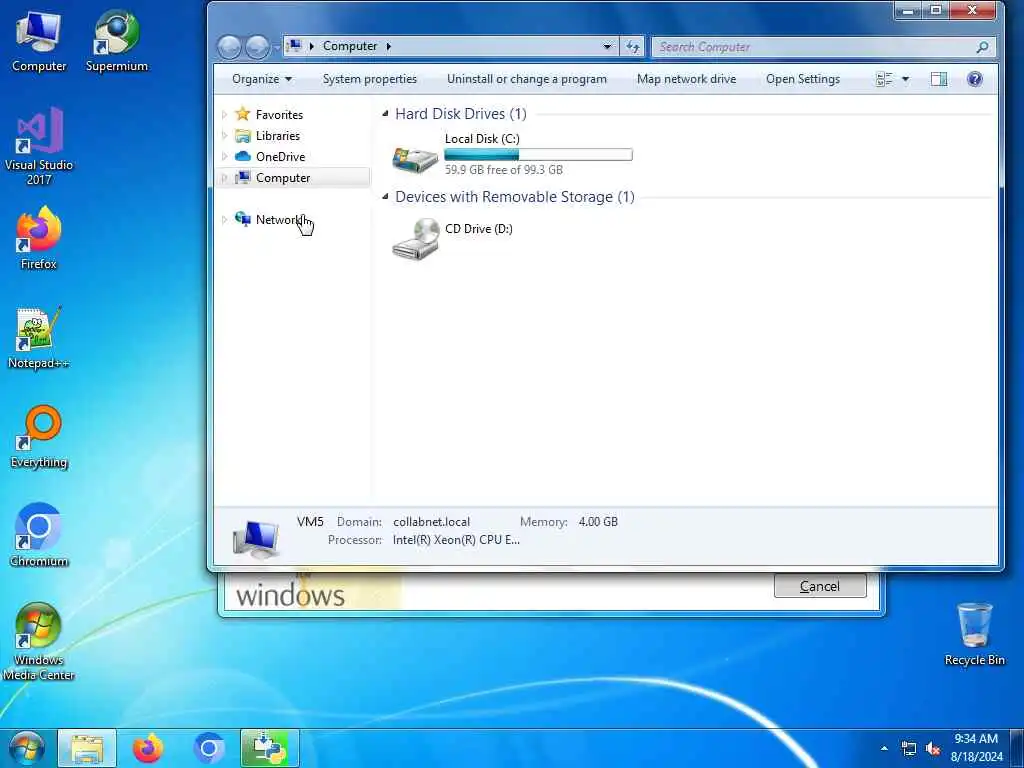Click Uninstall or change a program

527,79
